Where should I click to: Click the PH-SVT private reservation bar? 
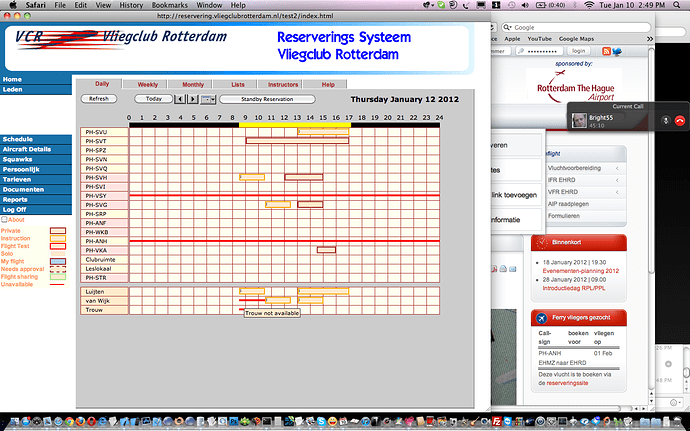click(297, 141)
